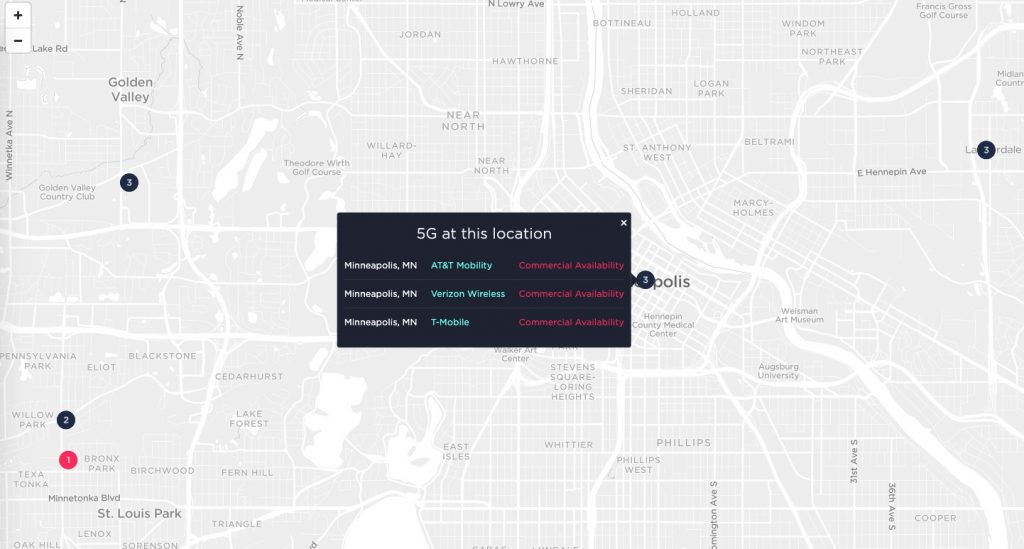Click the PHILLIPS neighborhood label
The height and width of the screenshot is (549, 1024).
coord(684,443)
